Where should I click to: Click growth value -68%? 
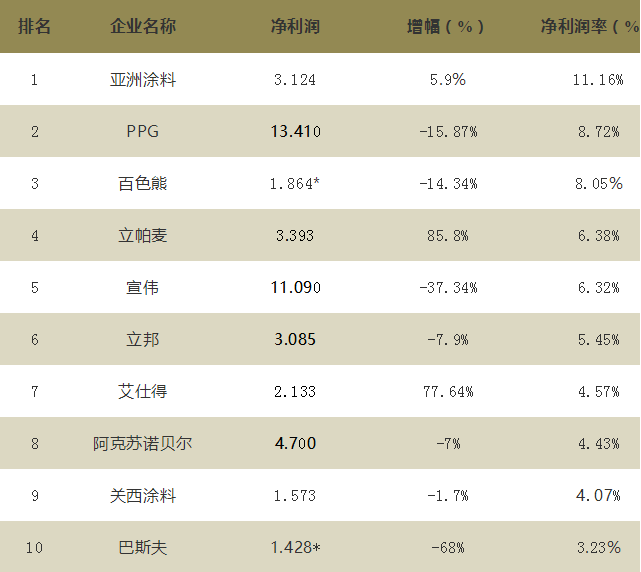click(446, 548)
